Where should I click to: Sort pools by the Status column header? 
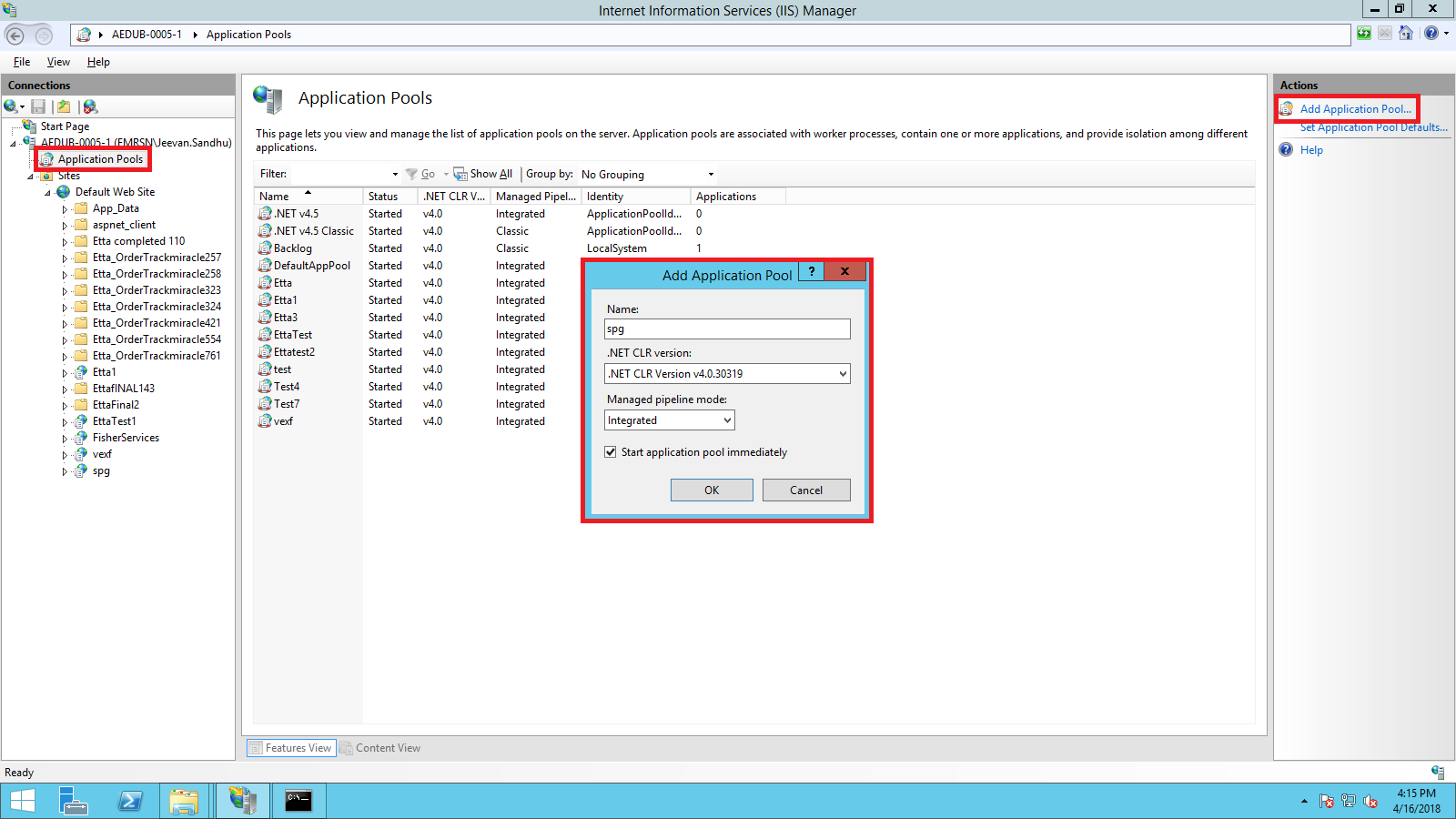[x=389, y=197]
